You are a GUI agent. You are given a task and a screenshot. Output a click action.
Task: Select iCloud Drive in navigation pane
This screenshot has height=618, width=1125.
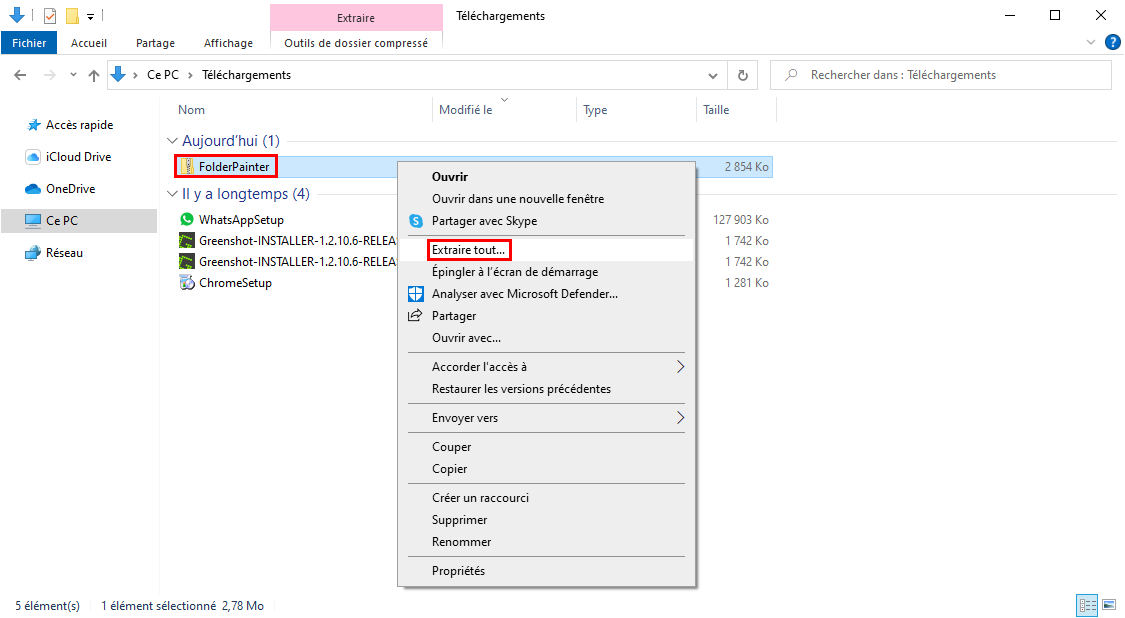point(78,156)
